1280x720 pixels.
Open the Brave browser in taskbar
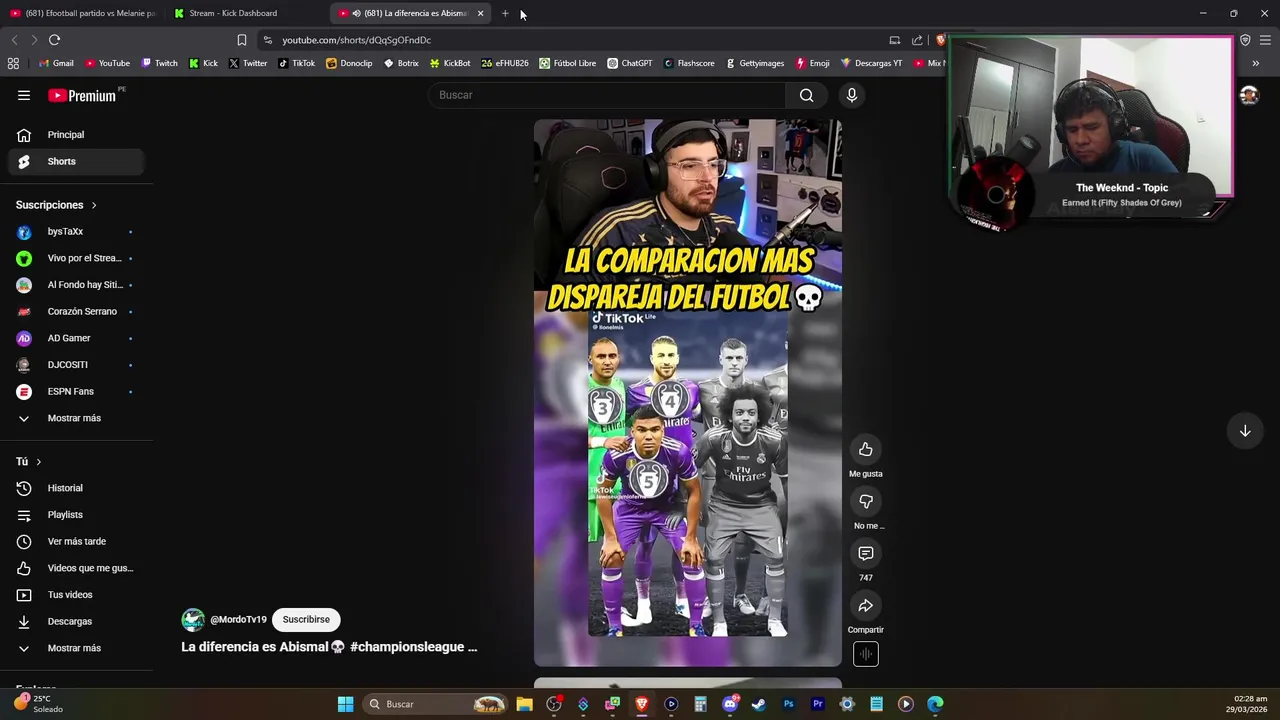pyautogui.click(x=642, y=704)
